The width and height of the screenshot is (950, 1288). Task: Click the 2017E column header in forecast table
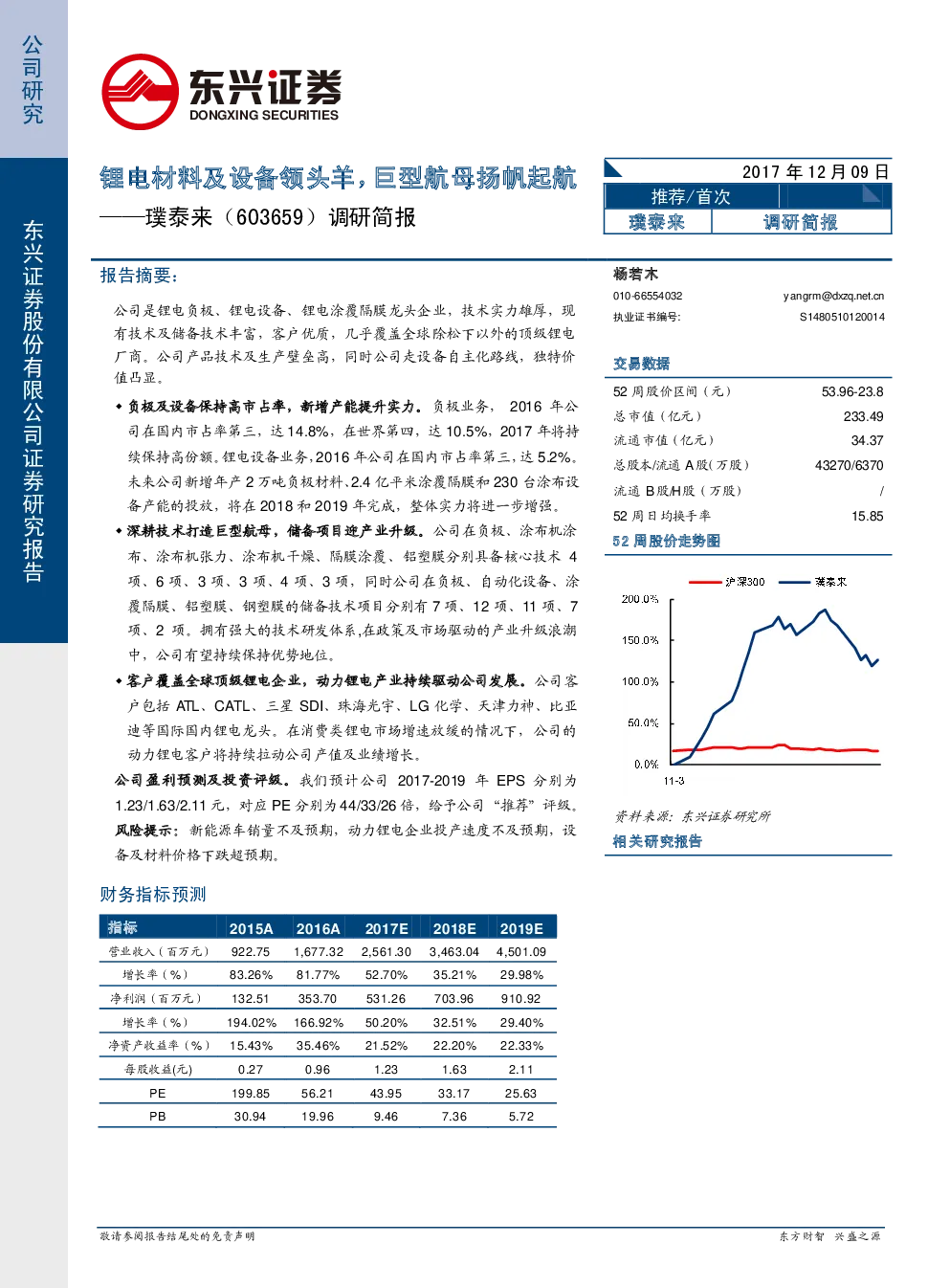click(x=387, y=928)
